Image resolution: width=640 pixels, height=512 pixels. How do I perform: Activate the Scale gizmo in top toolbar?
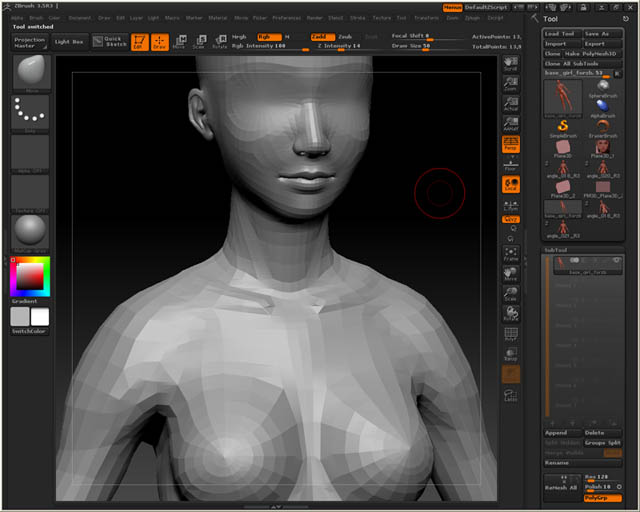(199, 42)
